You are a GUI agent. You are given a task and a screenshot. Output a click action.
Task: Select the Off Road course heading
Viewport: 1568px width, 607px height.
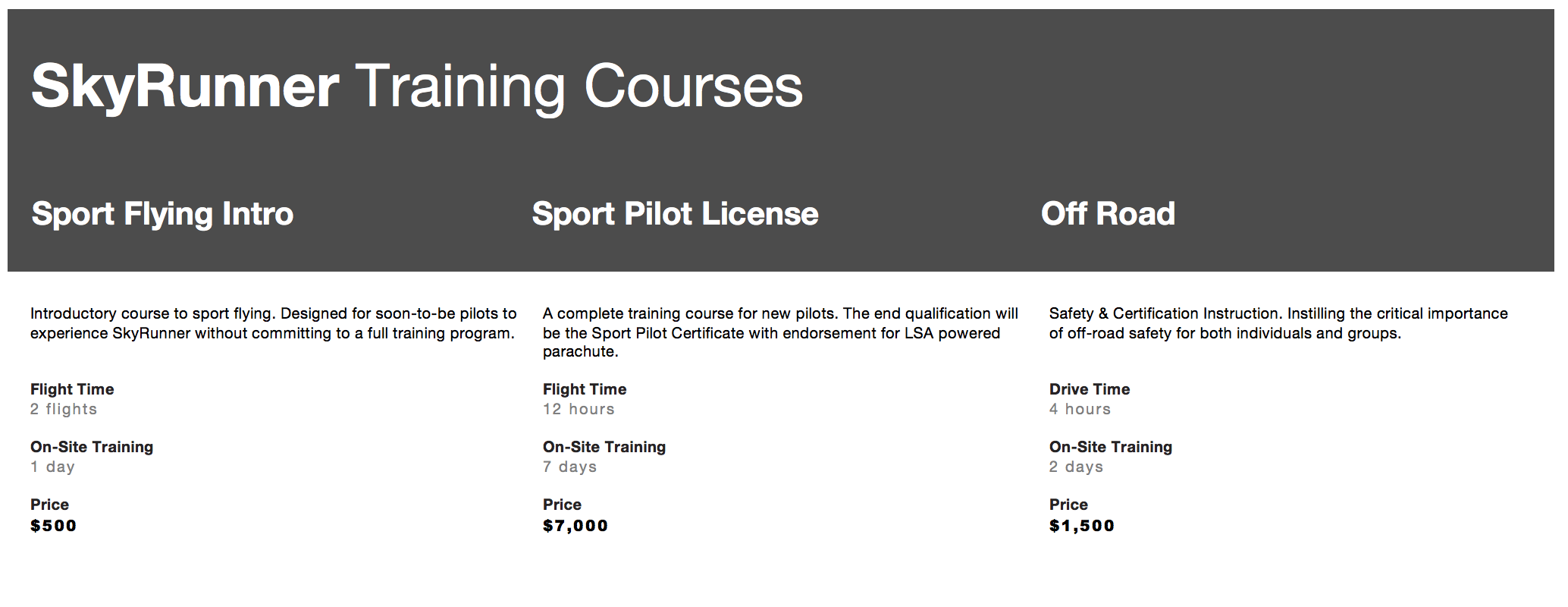click(x=1108, y=214)
